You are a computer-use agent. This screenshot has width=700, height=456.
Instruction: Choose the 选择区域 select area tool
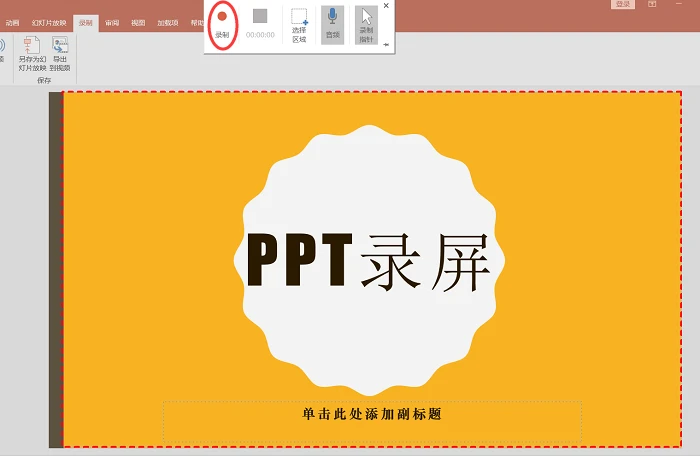click(299, 25)
